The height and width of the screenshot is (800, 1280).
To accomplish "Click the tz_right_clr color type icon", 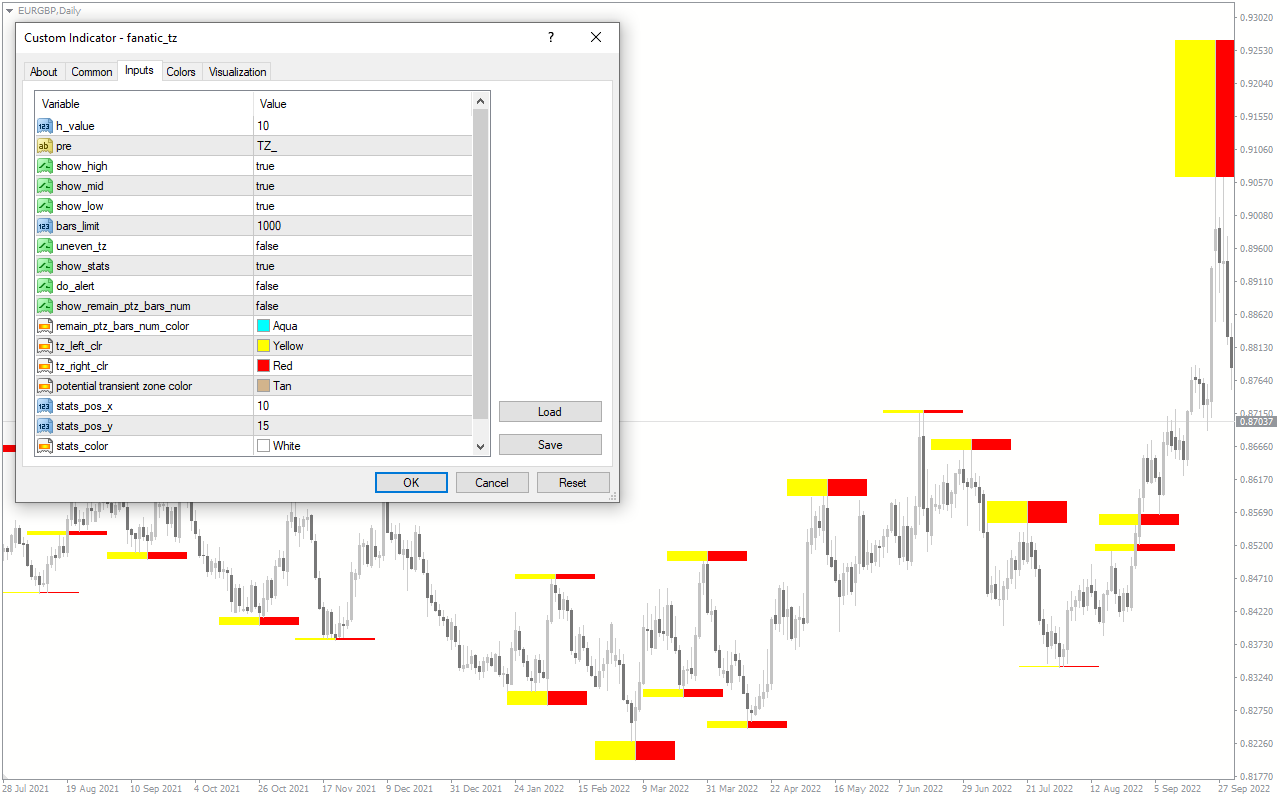I will click(x=44, y=366).
